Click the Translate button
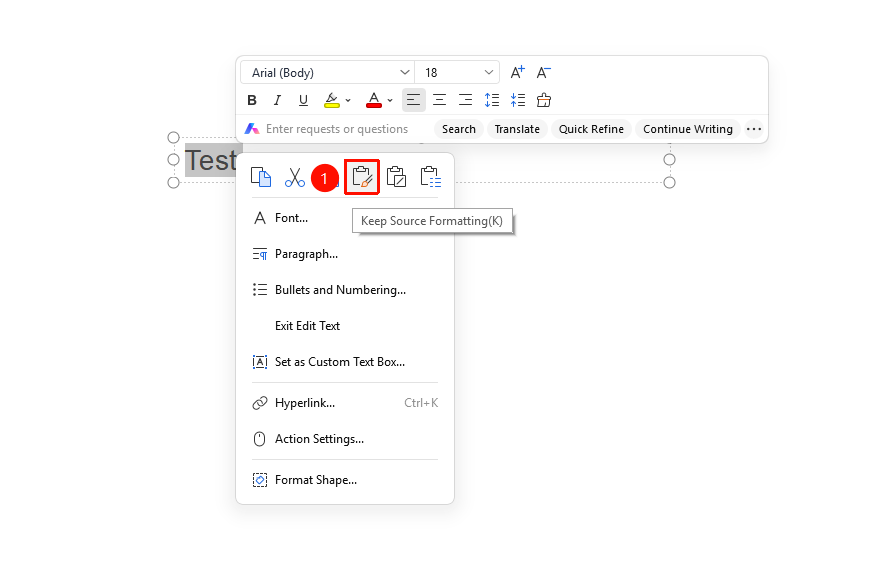The width and height of the screenshot is (870, 562). (x=517, y=129)
